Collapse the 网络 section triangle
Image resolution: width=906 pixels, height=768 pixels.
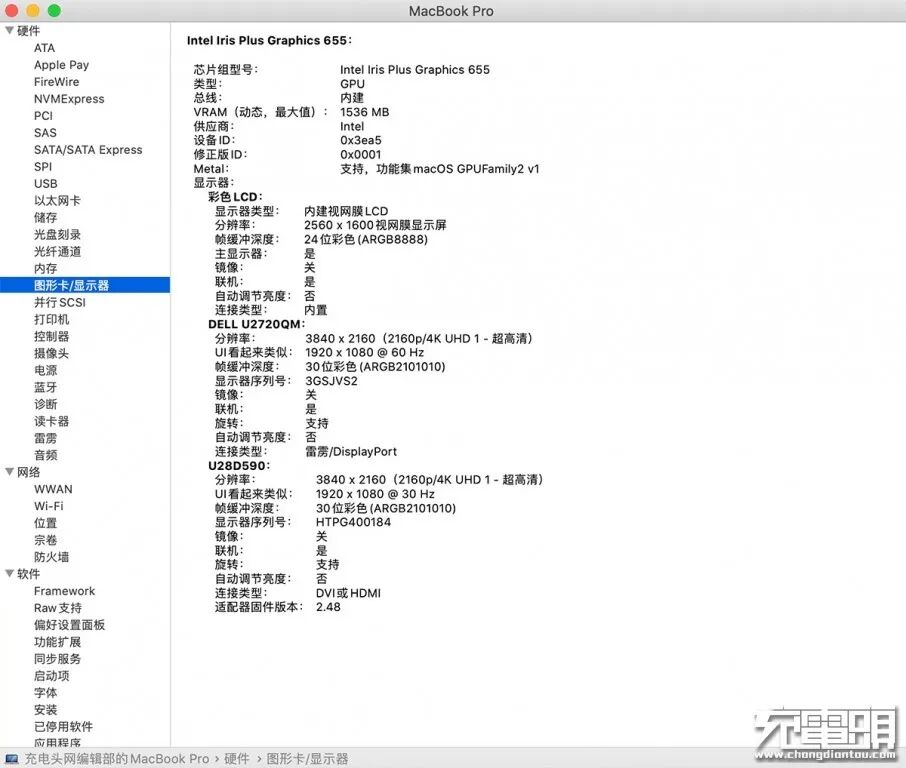9,472
